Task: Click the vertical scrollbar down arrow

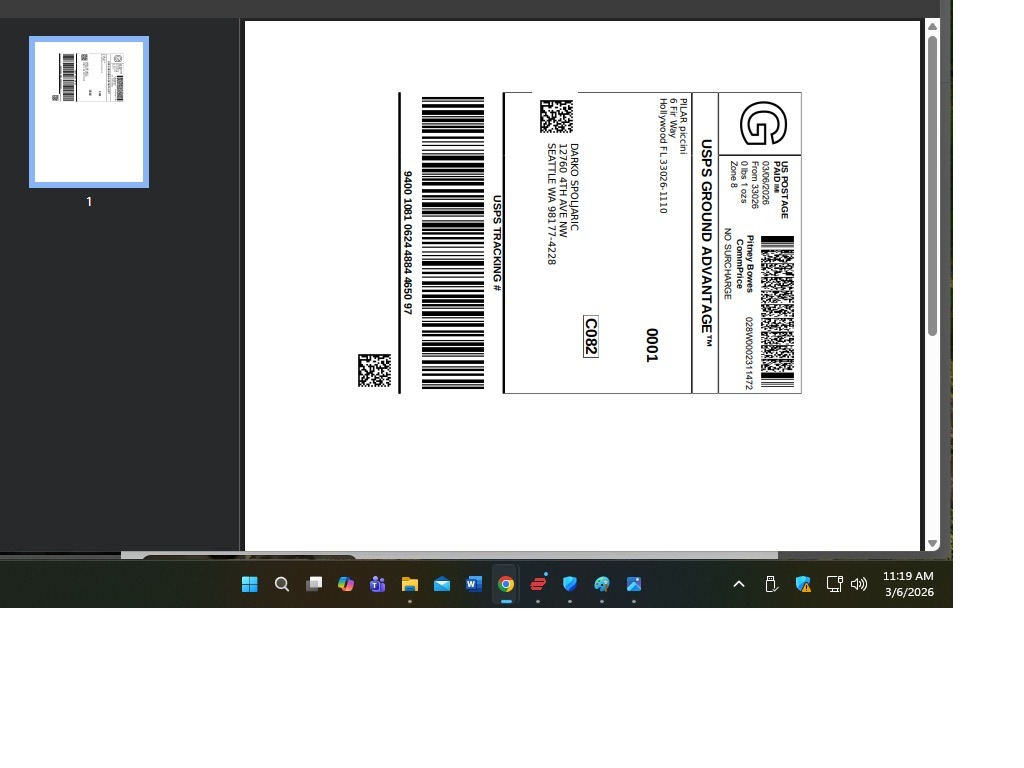Action: click(932, 543)
